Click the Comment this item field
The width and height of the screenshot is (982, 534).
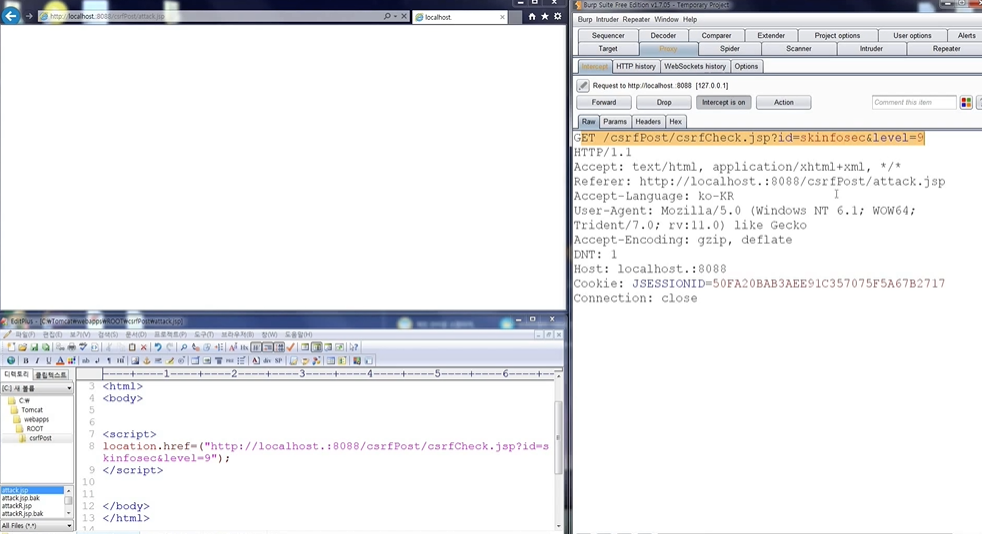point(914,103)
